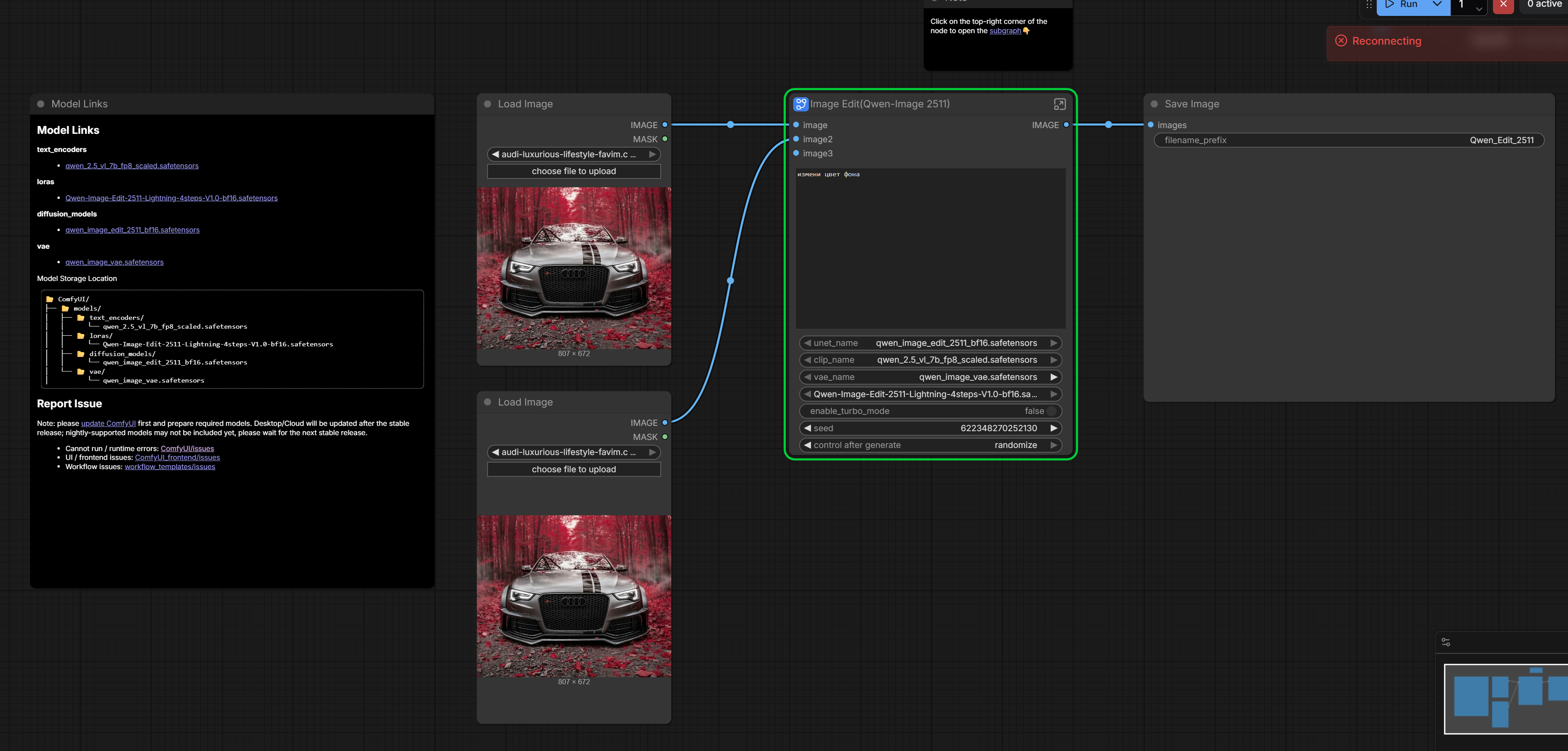Click choose file to upload in top Load Image
The width and height of the screenshot is (1568, 751).
574,171
